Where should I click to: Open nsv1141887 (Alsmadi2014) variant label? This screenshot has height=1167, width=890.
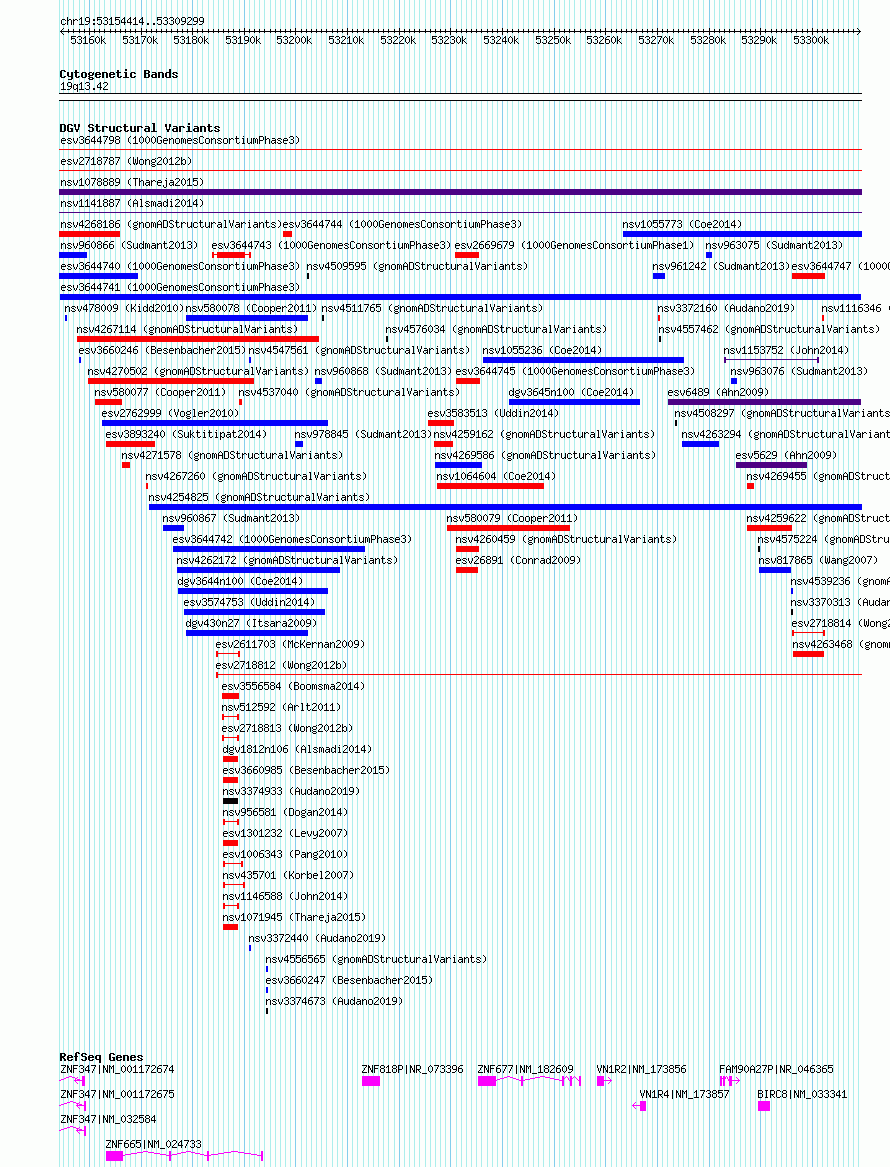pos(132,203)
